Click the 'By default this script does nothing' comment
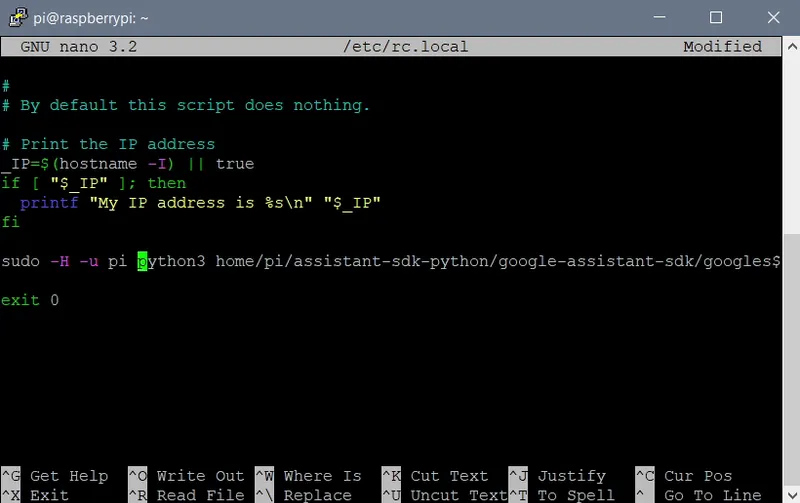The image size is (800, 503). point(195,105)
